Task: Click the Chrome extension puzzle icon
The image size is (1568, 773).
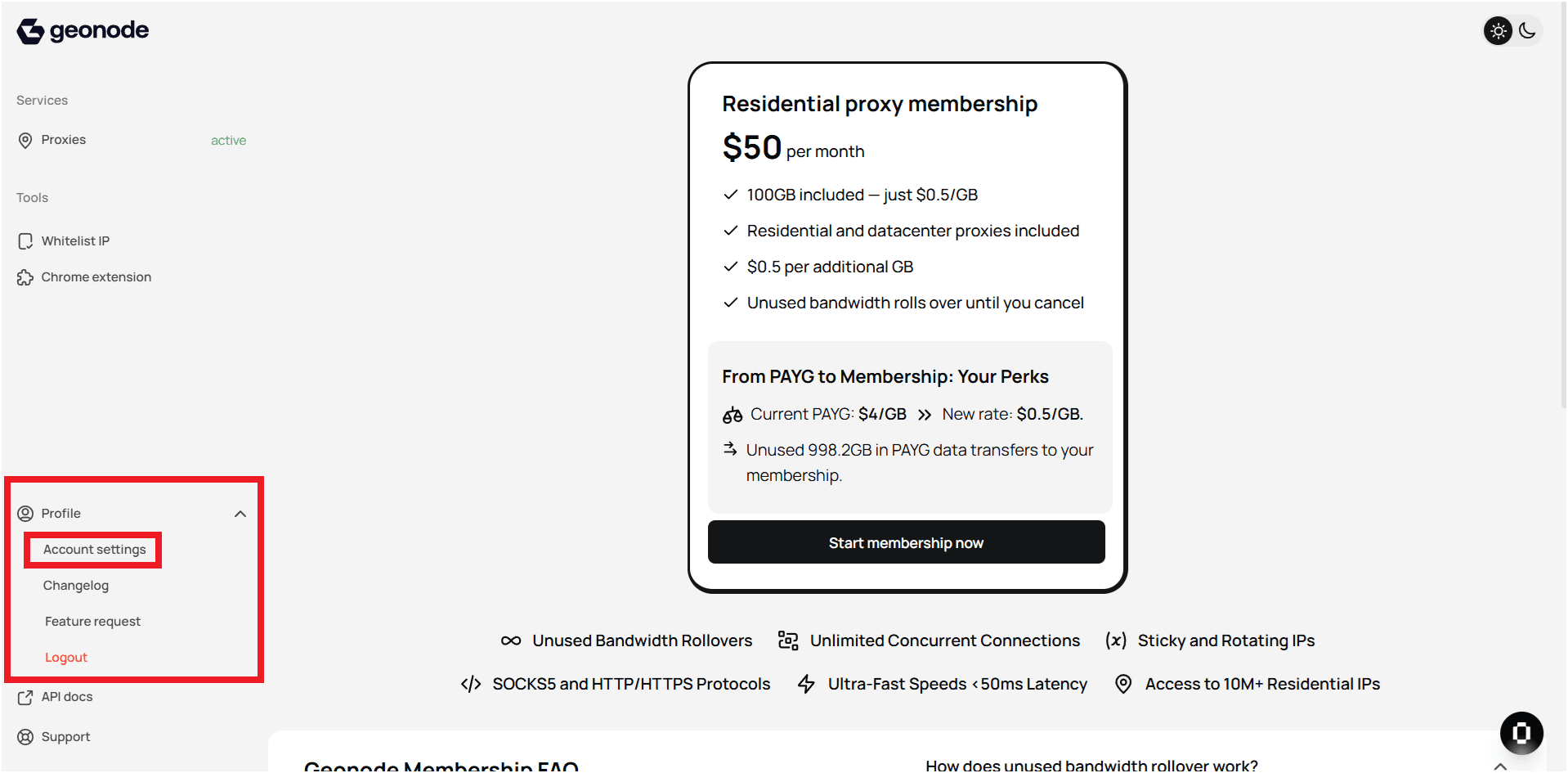Action: point(25,277)
